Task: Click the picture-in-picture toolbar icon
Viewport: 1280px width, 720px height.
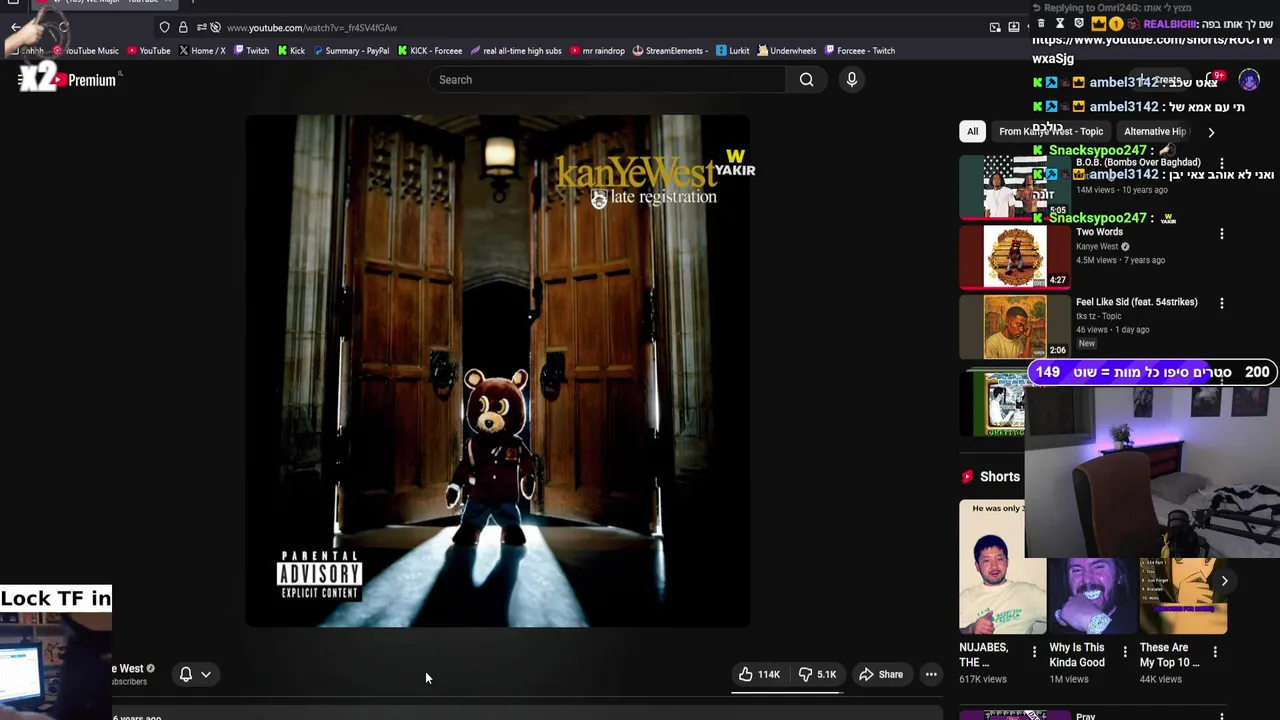Action: tap(995, 27)
